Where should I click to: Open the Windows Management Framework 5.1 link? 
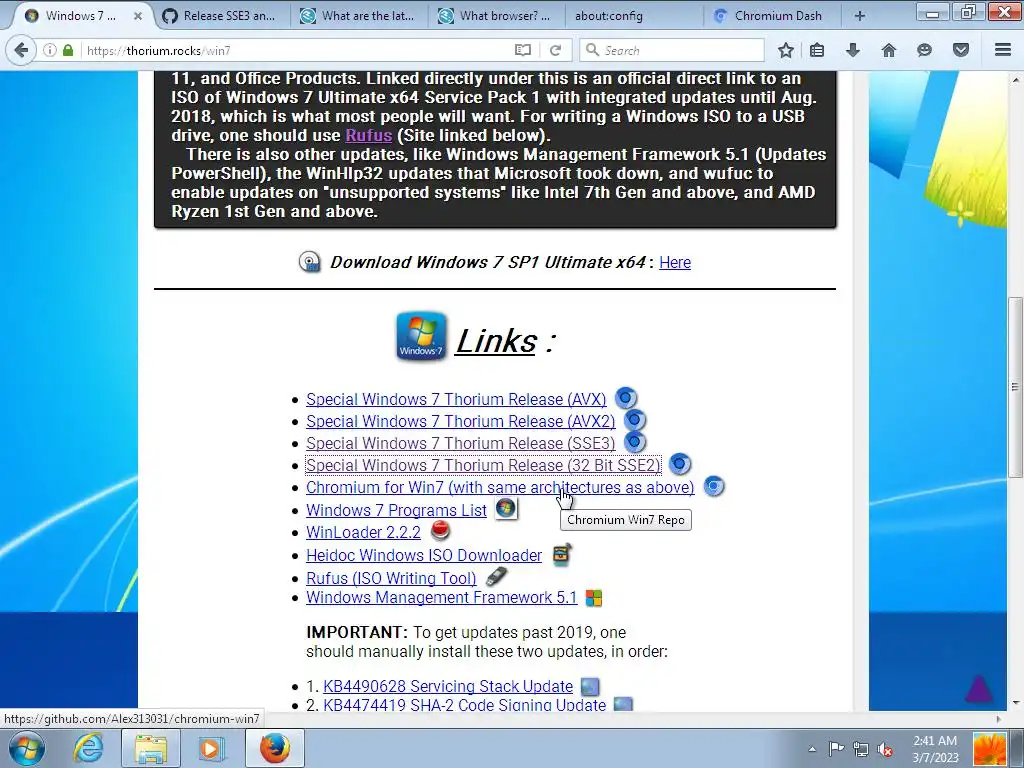(x=441, y=598)
